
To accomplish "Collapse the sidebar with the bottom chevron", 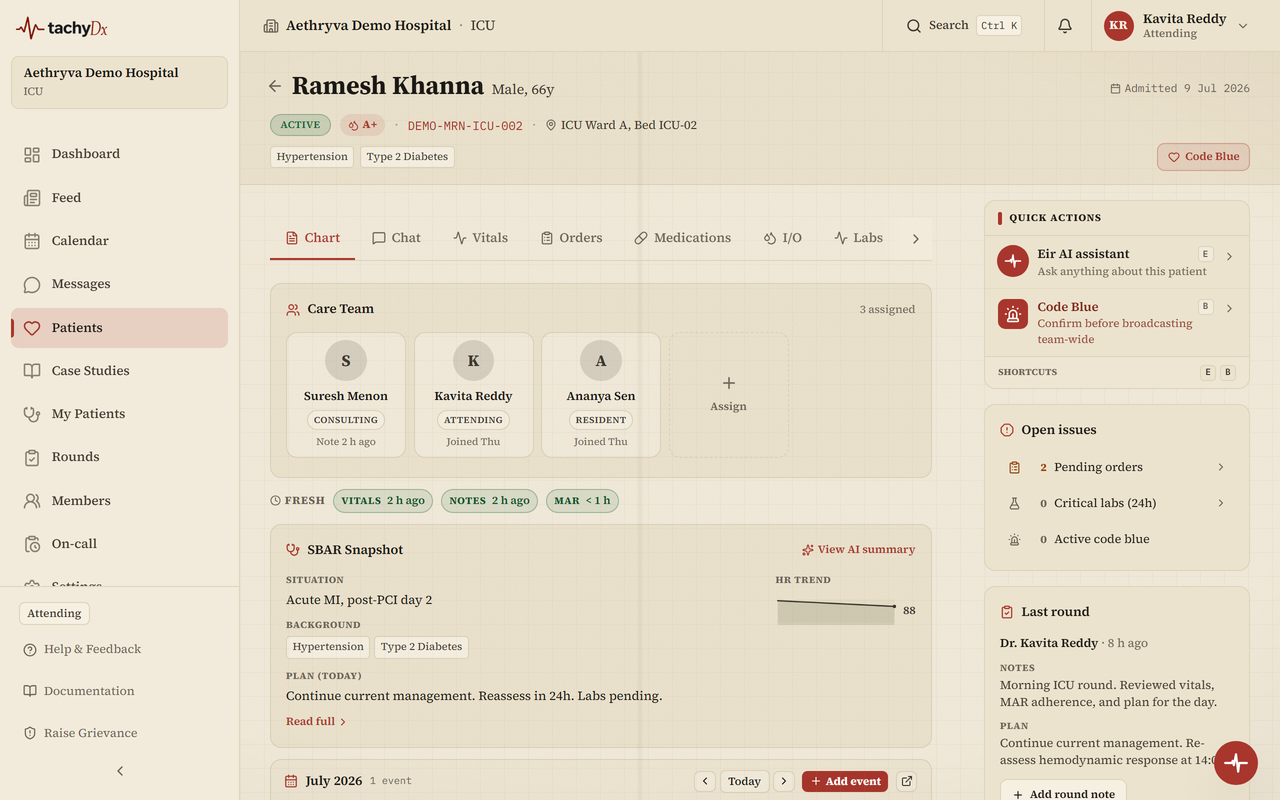I will (x=120, y=771).
